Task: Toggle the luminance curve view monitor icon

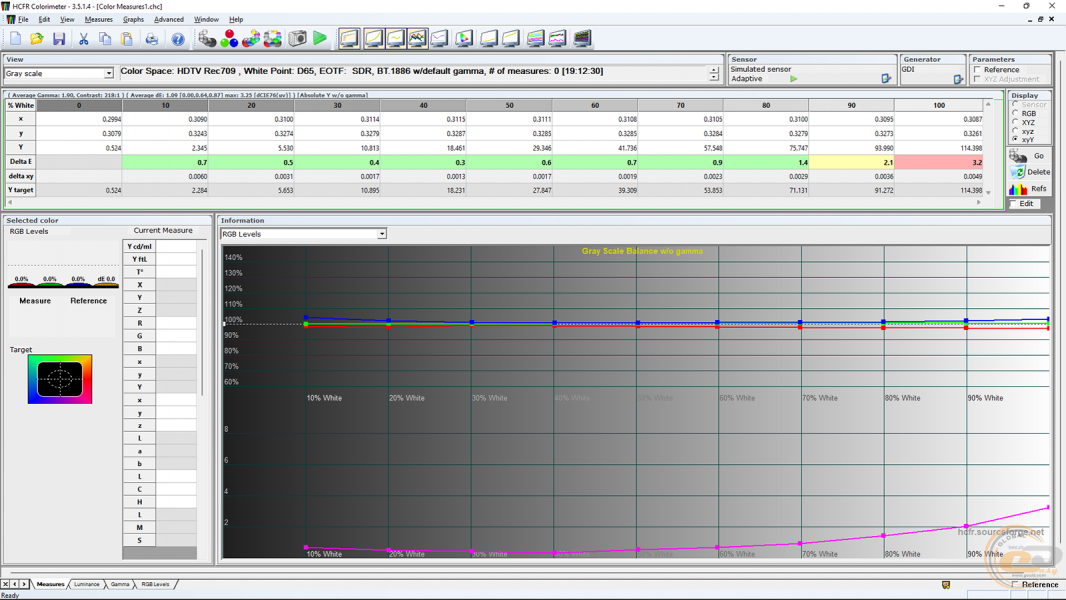Action: click(373, 39)
